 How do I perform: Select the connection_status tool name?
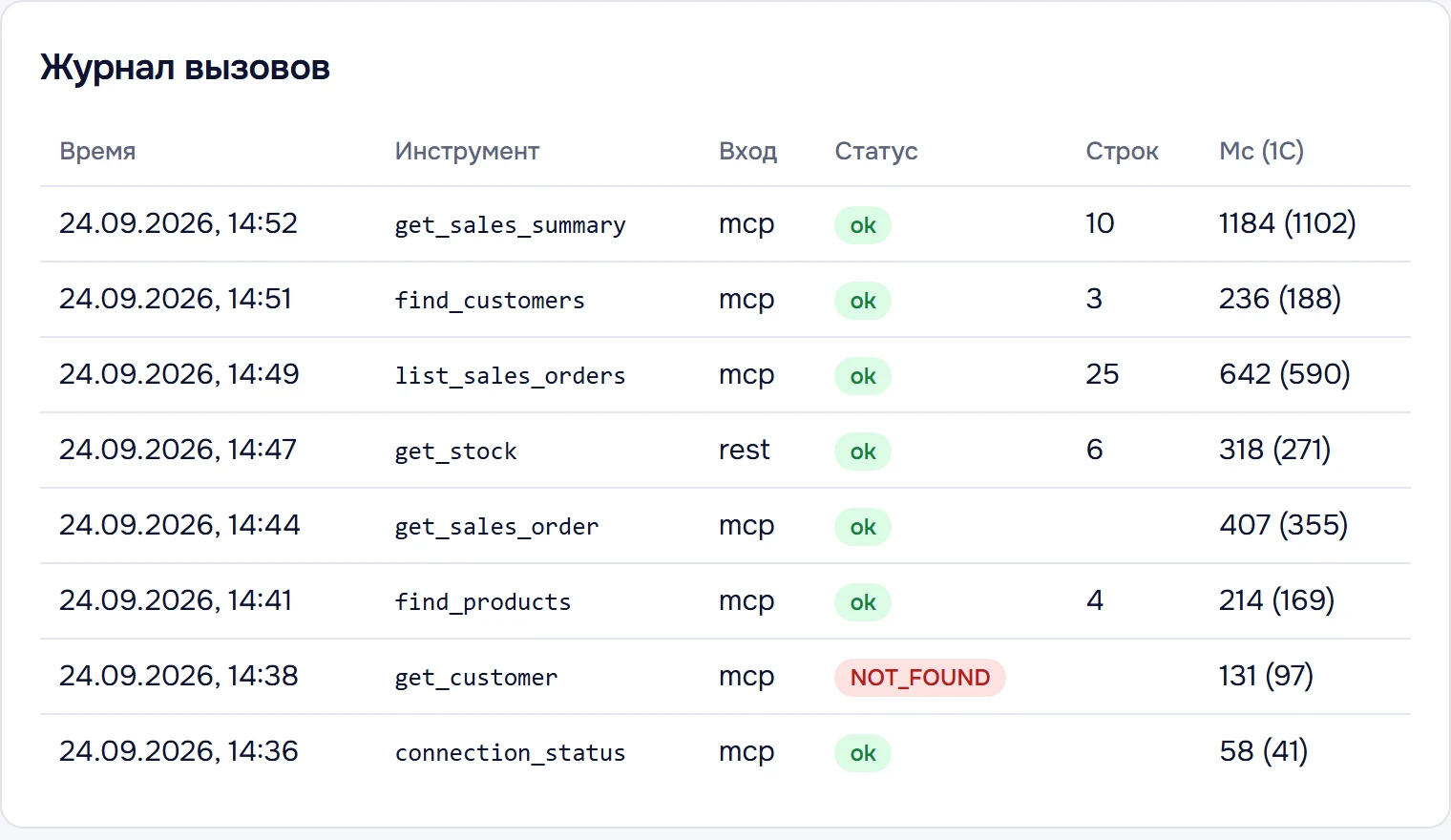(511, 753)
